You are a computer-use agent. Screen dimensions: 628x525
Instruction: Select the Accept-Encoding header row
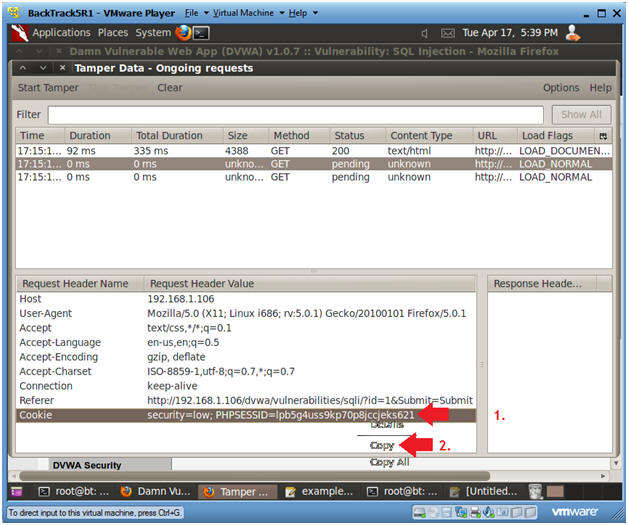pos(246,357)
